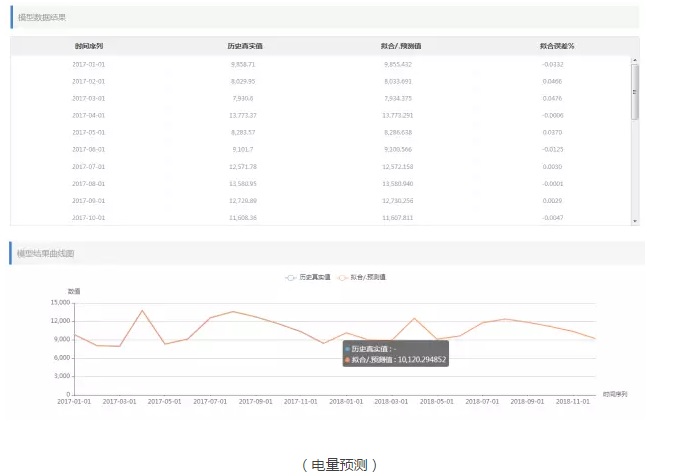Click the 拟合/预测值 column header

pos(400,46)
